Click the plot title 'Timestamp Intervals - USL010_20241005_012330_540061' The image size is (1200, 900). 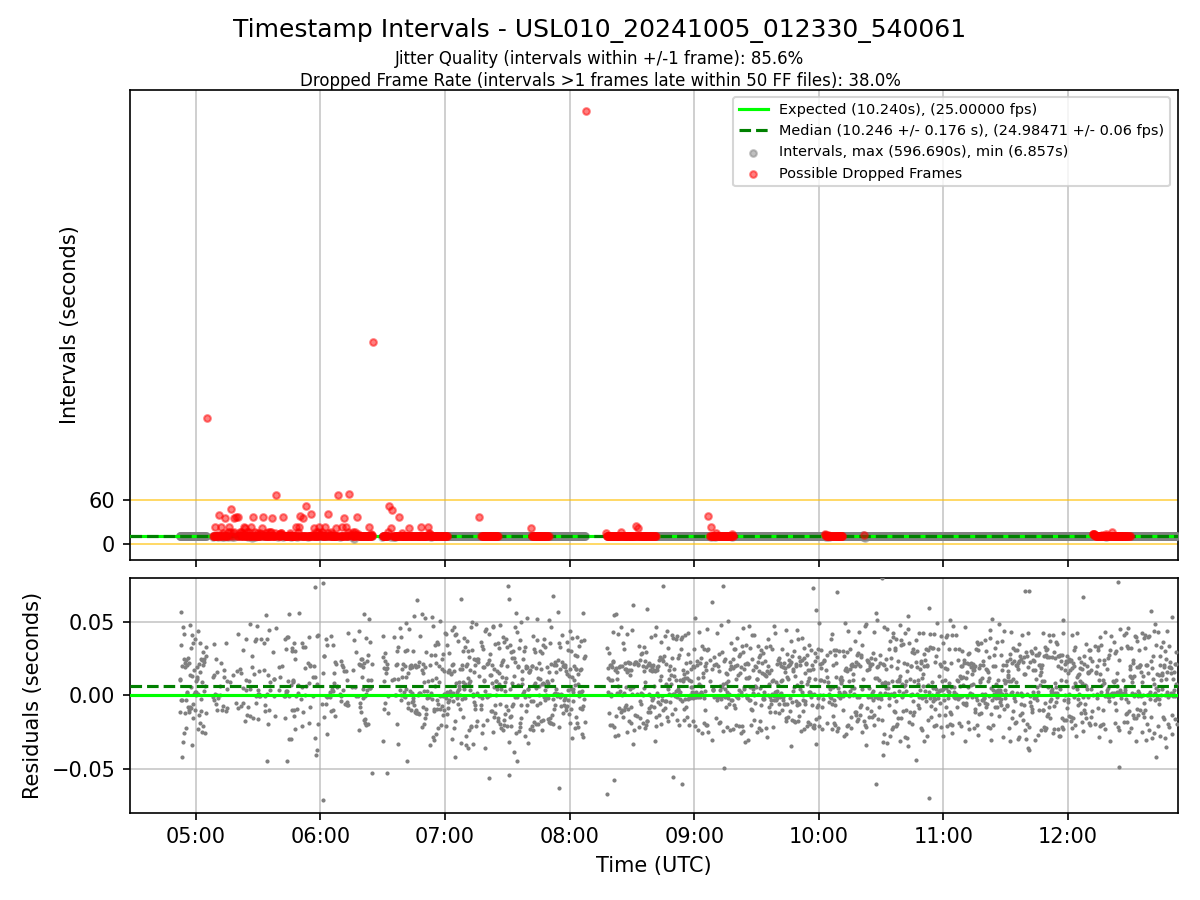(x=599, y=29)
